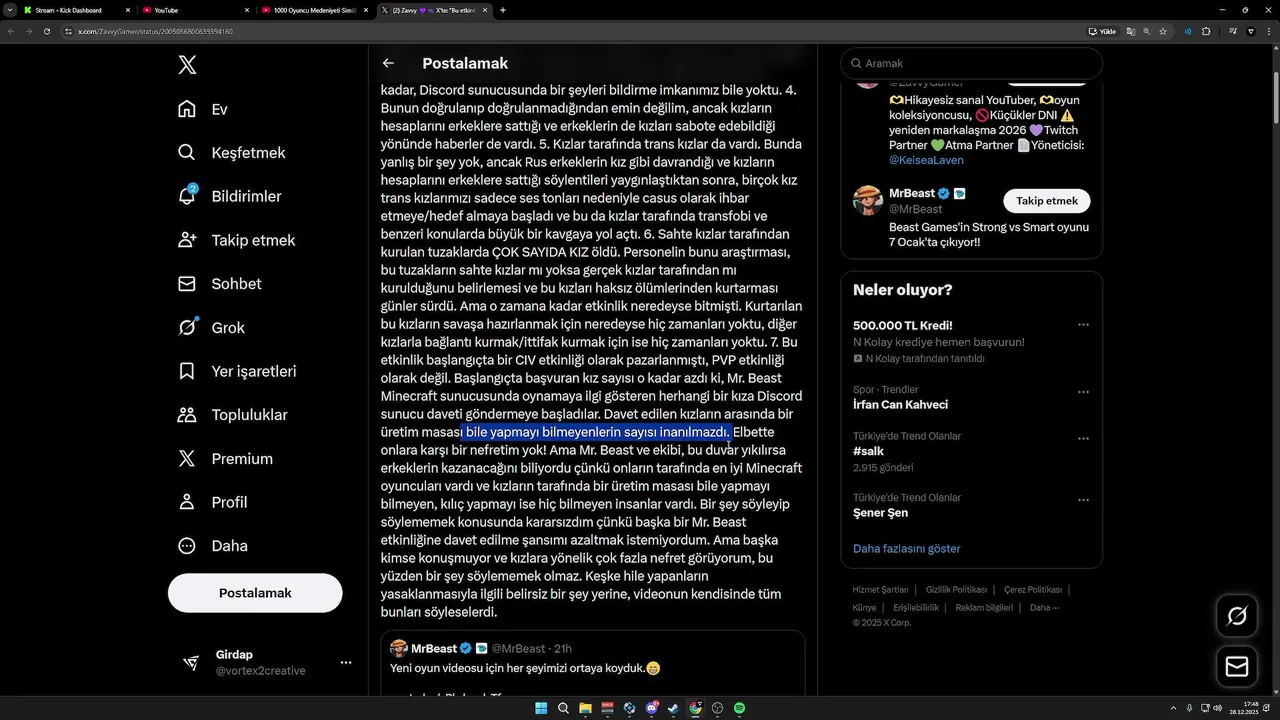The image size is (1280, 720).
Task: Open the Keşfetmek search magnifier icon
Action: (187, 153)
